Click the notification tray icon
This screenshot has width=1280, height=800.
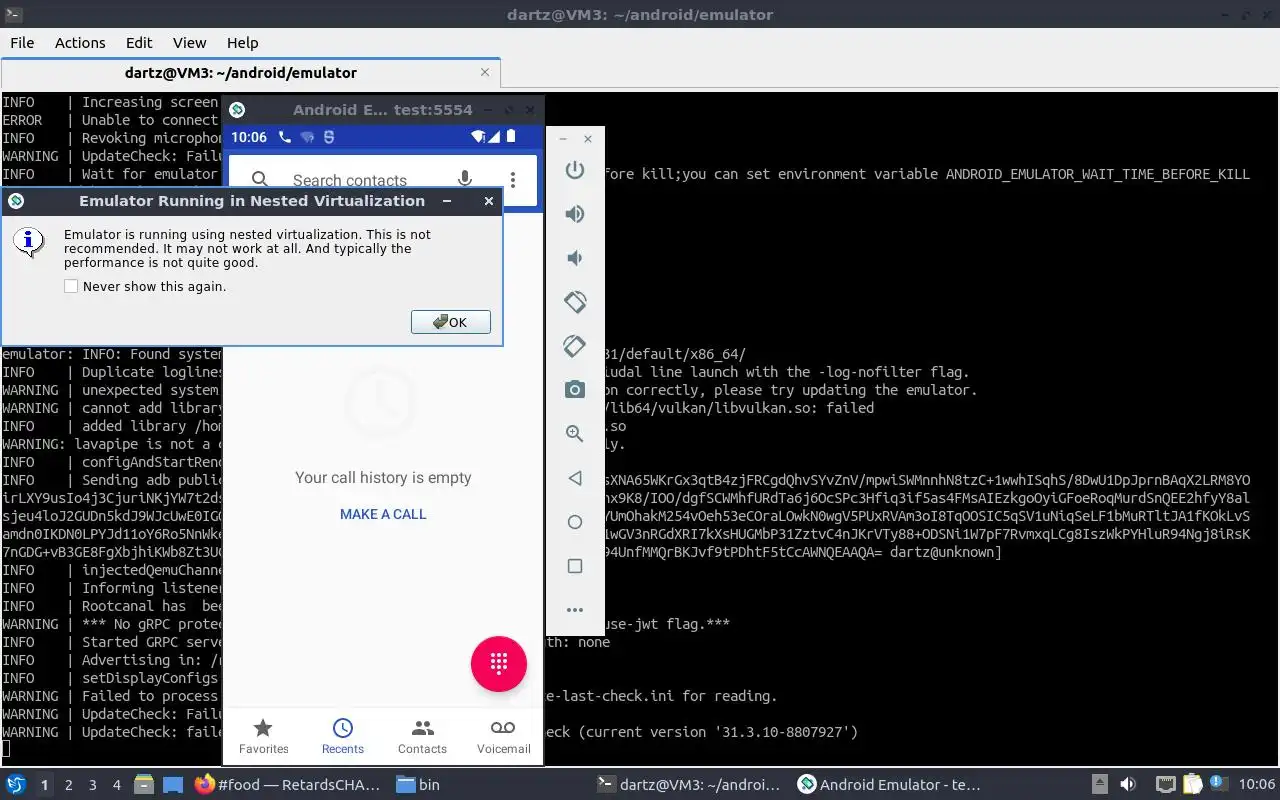tap(1219, 785)
